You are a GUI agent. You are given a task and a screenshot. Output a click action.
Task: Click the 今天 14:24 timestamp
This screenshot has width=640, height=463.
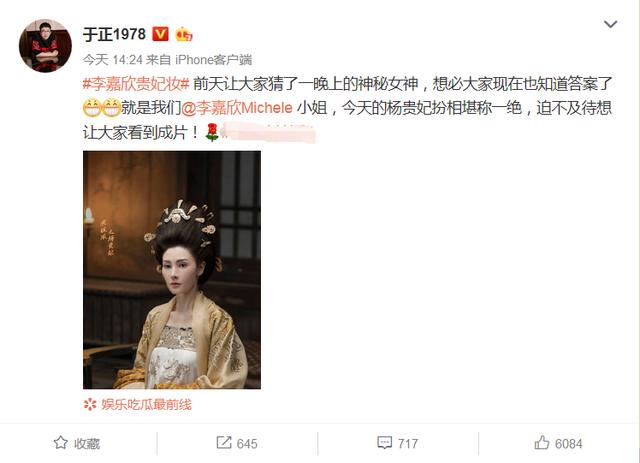[112, 60]
